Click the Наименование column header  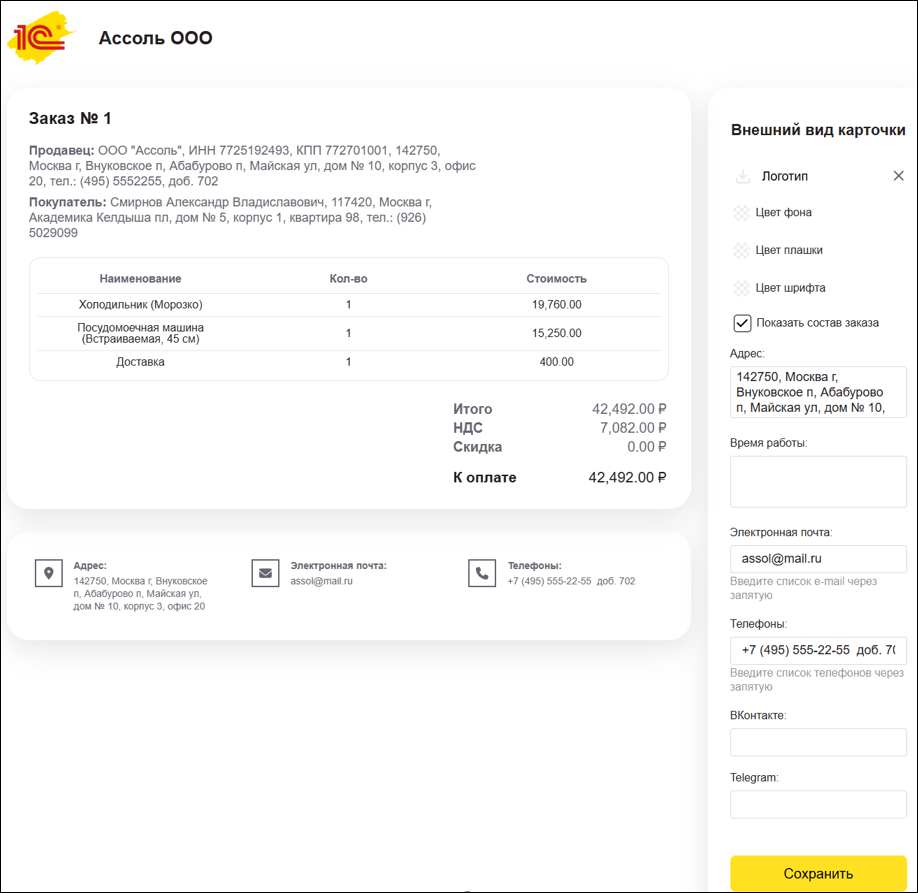[x=140, y=279]
